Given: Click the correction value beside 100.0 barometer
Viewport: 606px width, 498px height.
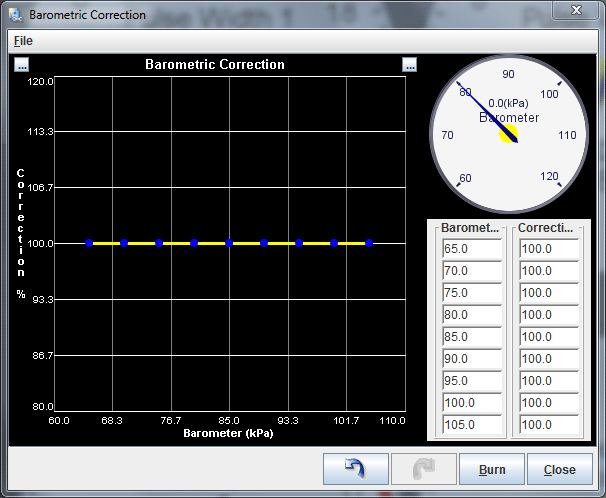Looking at the screenshot, I should 548,403.
